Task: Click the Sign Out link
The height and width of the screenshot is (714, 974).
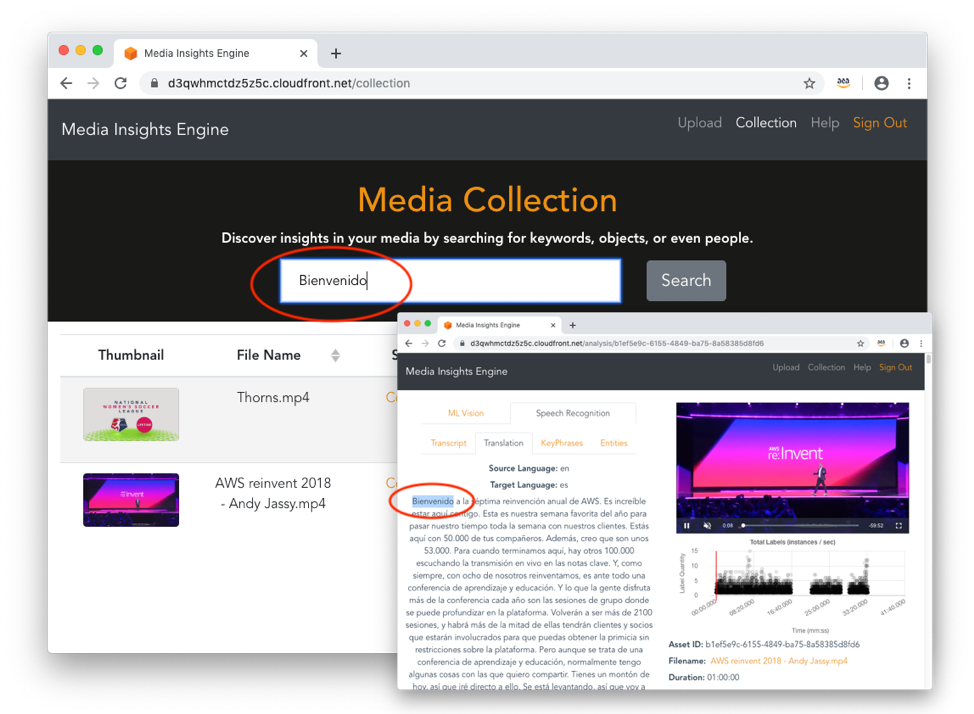Action: click(x=879, y=122)
